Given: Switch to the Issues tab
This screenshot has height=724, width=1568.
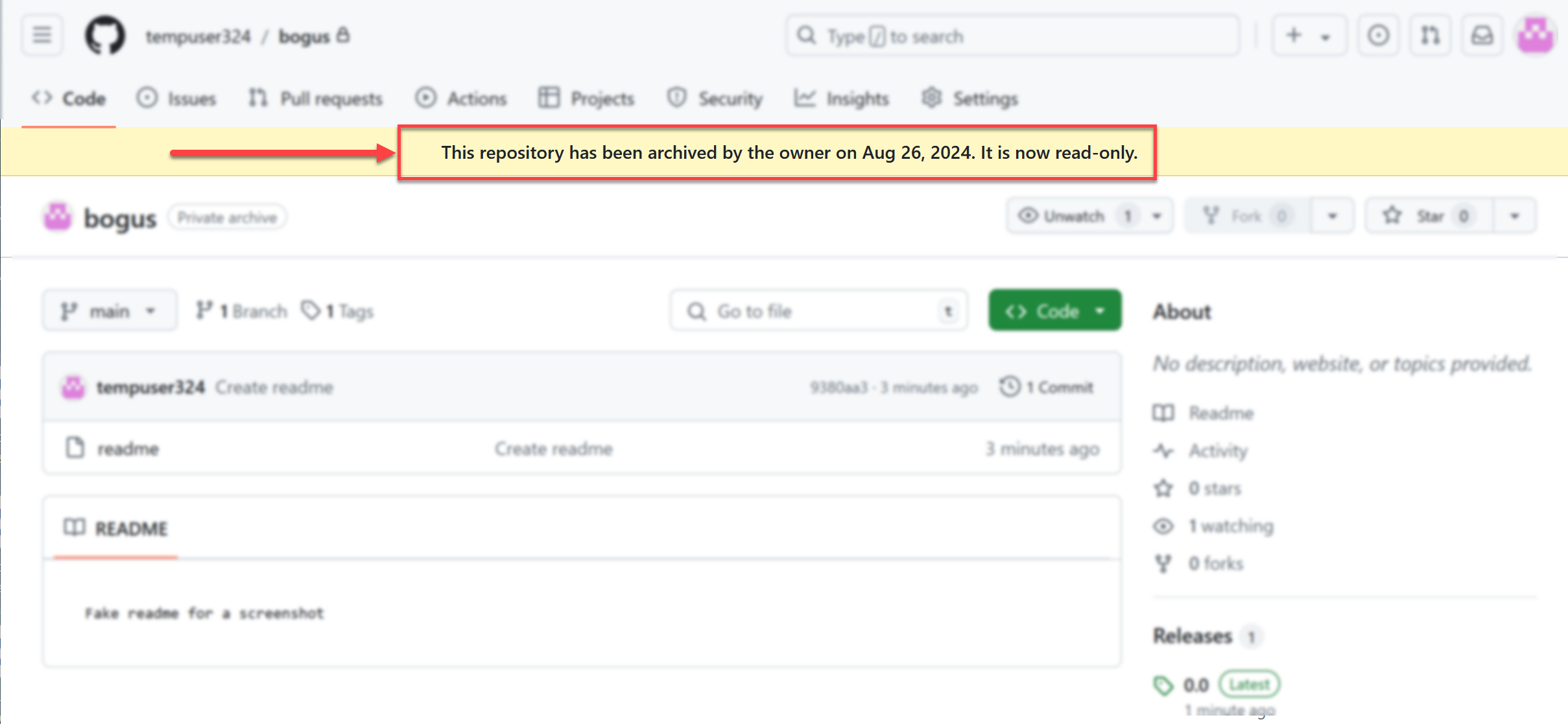Looking at the screenshot, I should click(176, 99).
